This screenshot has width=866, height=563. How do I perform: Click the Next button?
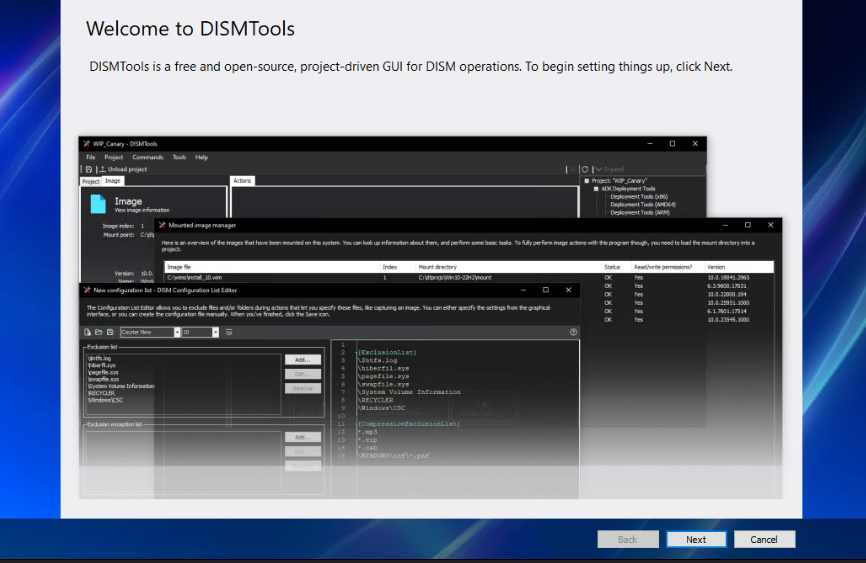pos(696,539)
